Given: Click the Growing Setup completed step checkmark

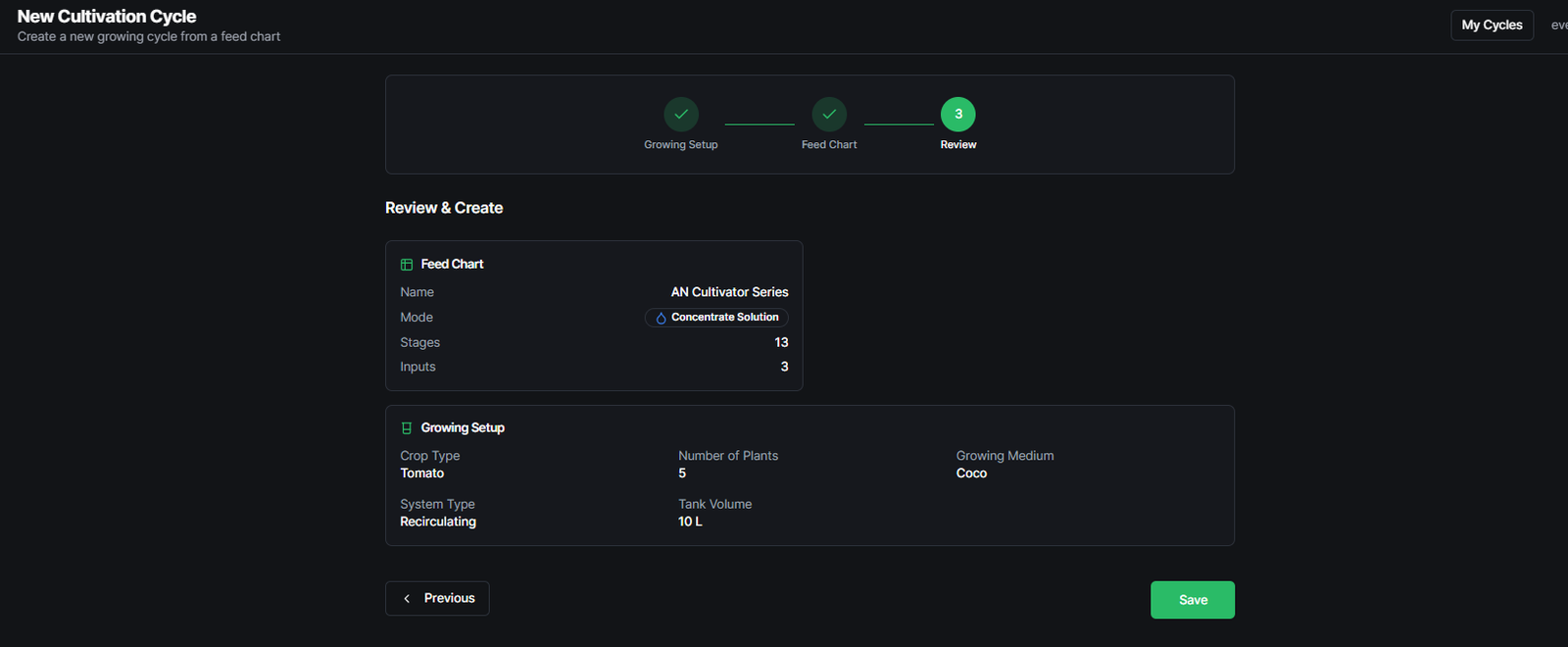Looking at the screenshot, I should (681, 114).
